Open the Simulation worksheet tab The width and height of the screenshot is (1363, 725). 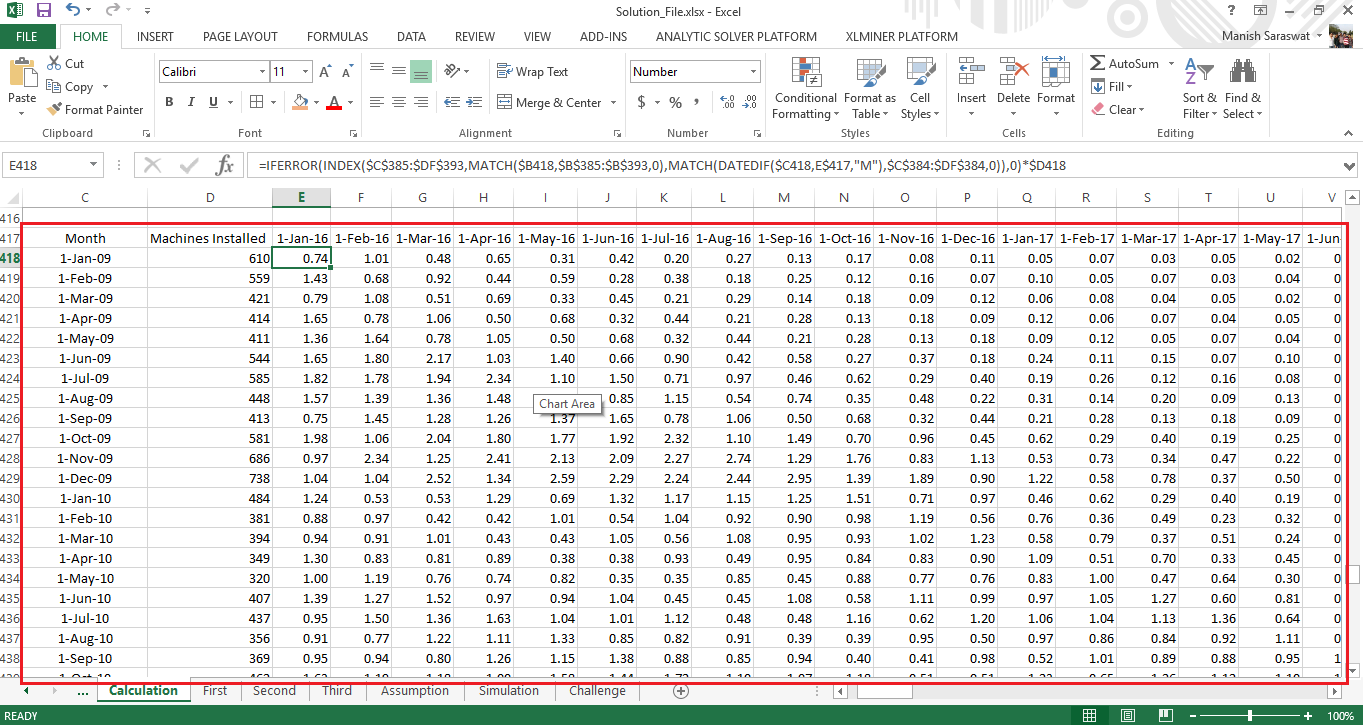[508, 691]
